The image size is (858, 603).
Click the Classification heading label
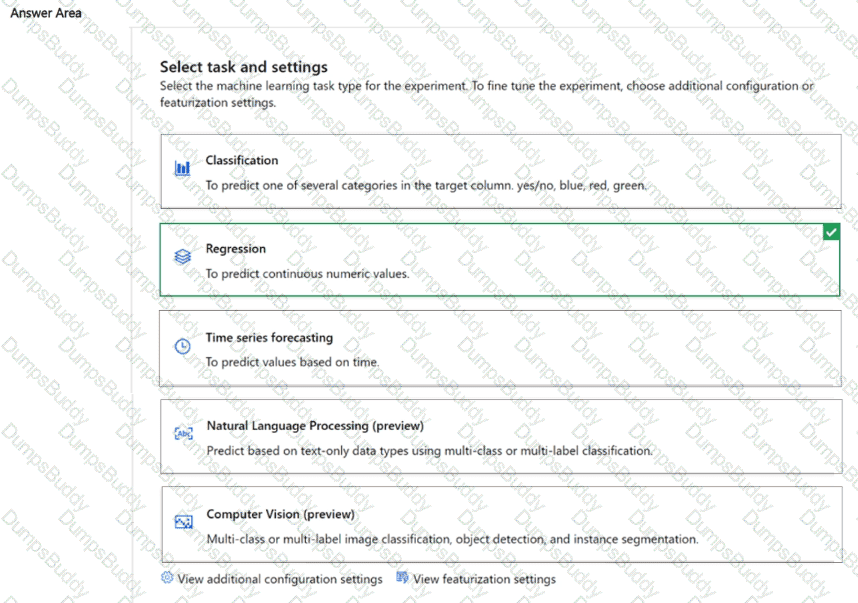(242, 160)
